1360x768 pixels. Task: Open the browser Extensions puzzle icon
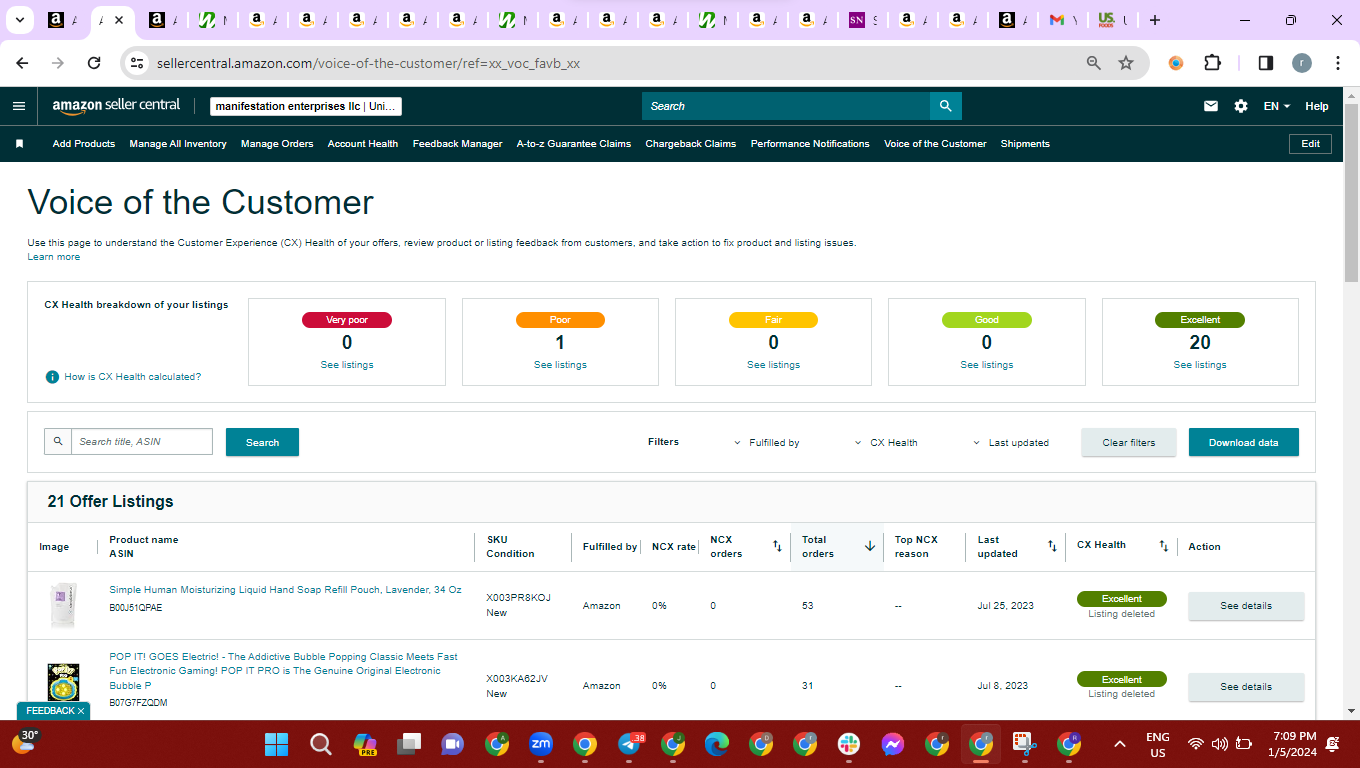[x=1212, y=63]
